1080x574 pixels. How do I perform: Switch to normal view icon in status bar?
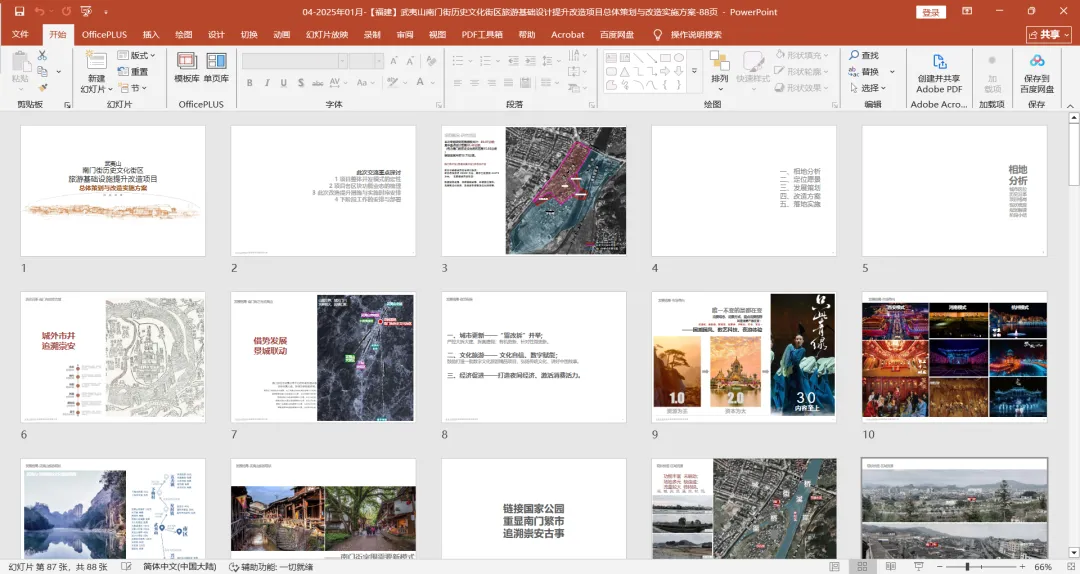pyautogui.click(x=835, y=566)
